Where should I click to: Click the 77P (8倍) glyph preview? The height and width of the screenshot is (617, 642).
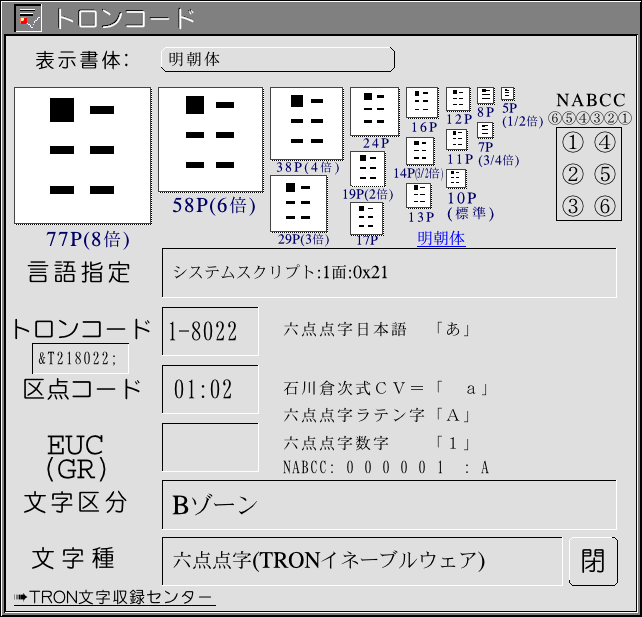(x=82, y=156)
